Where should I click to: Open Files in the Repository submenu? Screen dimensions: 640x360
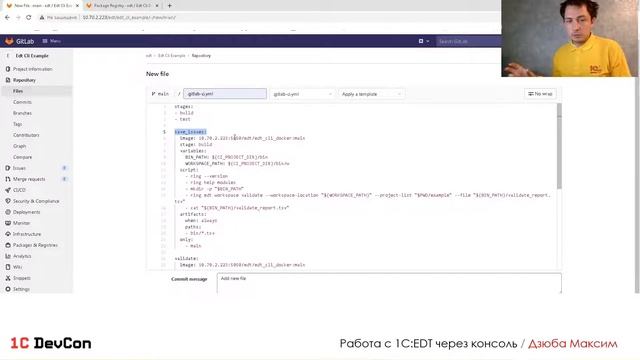18,91
